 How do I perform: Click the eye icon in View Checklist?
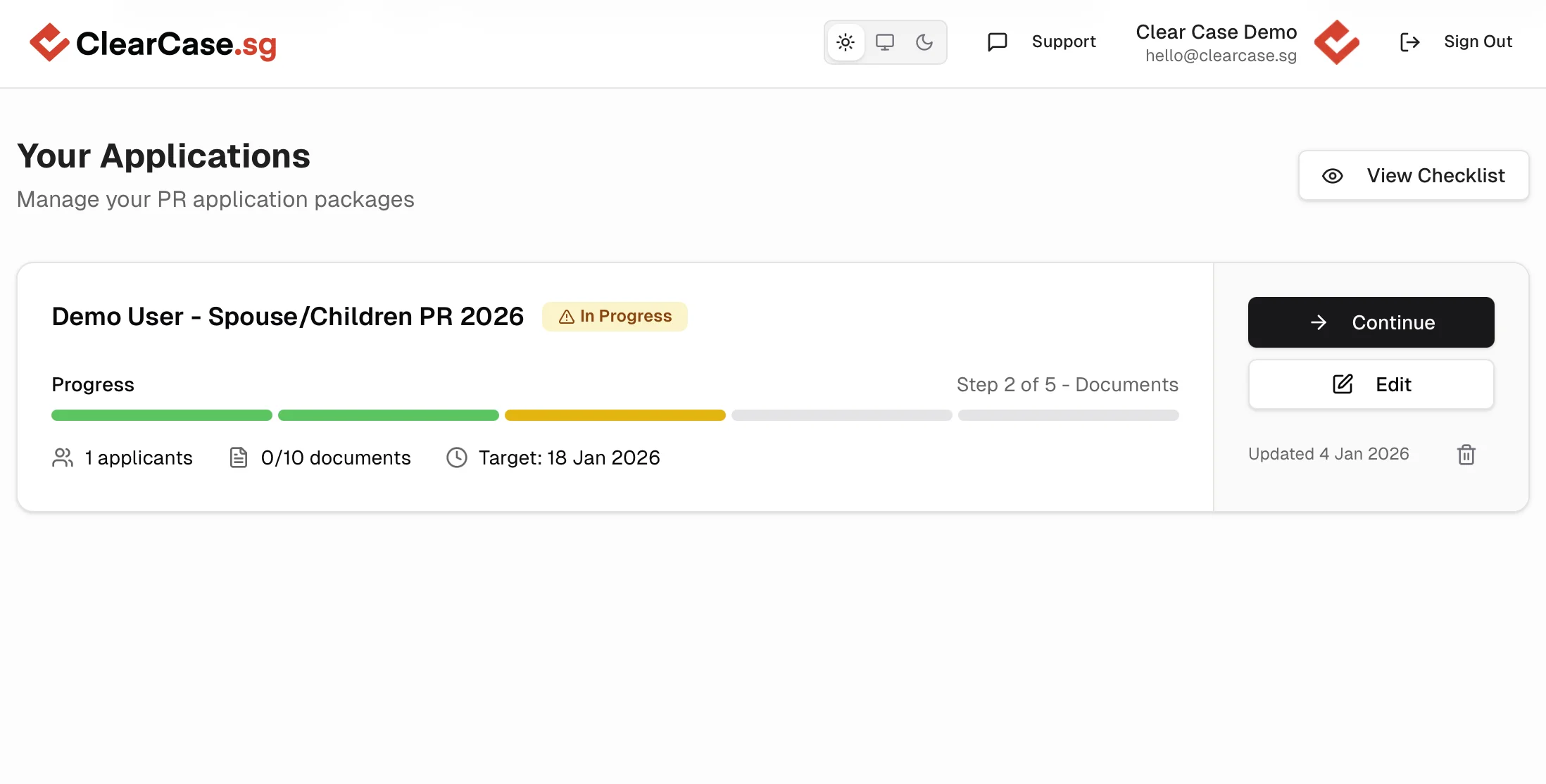tap(1332, 176)
